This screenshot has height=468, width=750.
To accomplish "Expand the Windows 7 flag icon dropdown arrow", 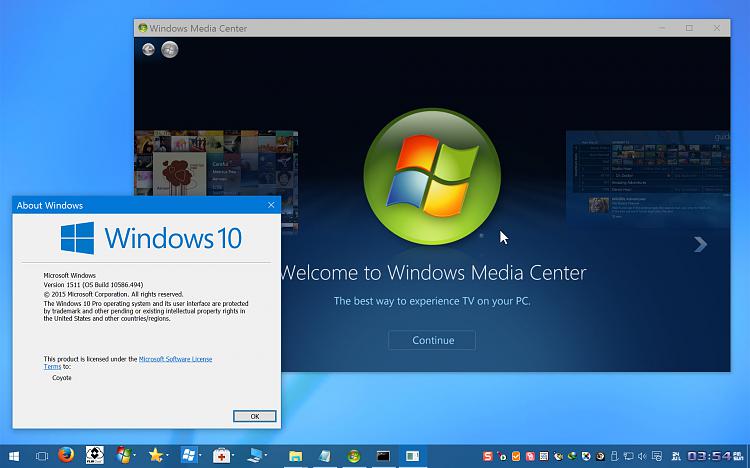I will pos(135,456).
